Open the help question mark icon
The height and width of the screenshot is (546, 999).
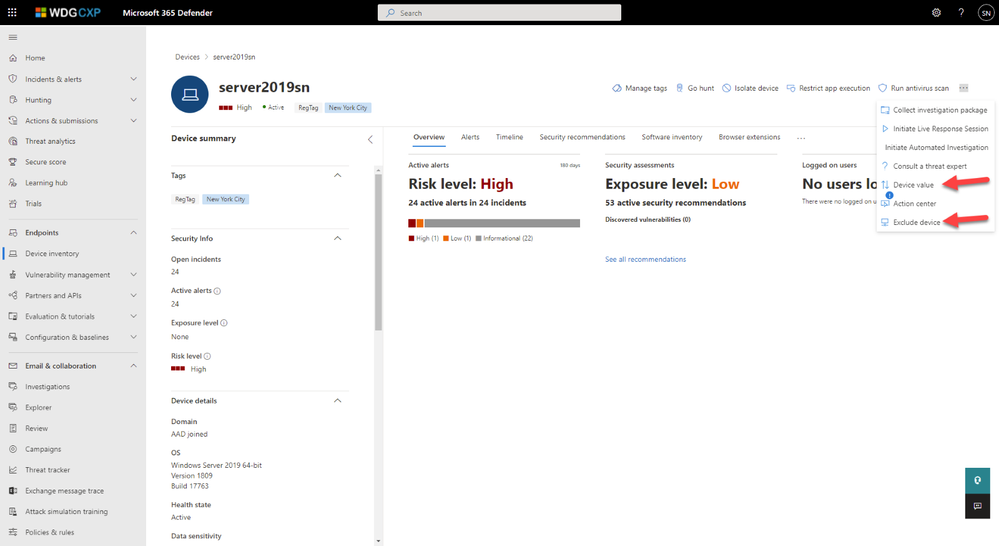pyautogui.click(x=961, y=12)
